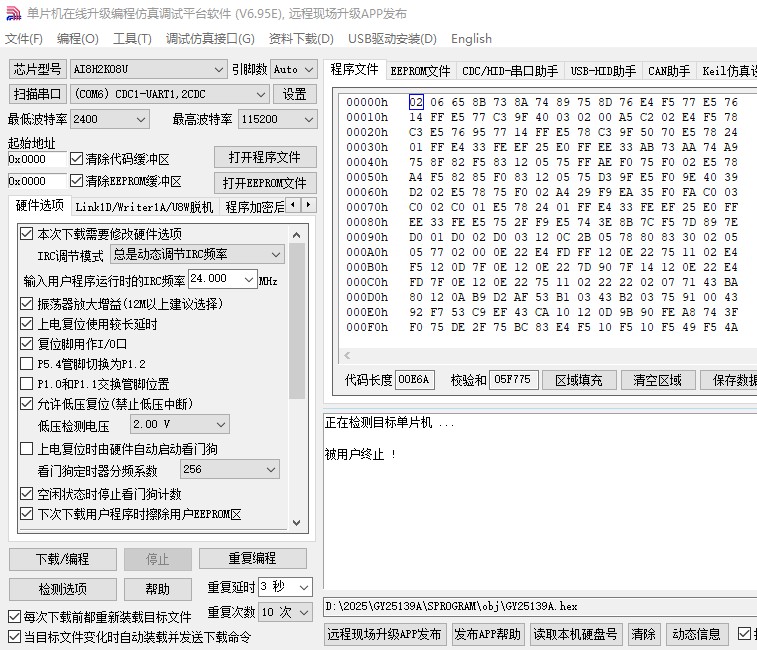757x650 pixels.
Task: Switch to the EEPROM文件 tab
Action: click(420, 71)
